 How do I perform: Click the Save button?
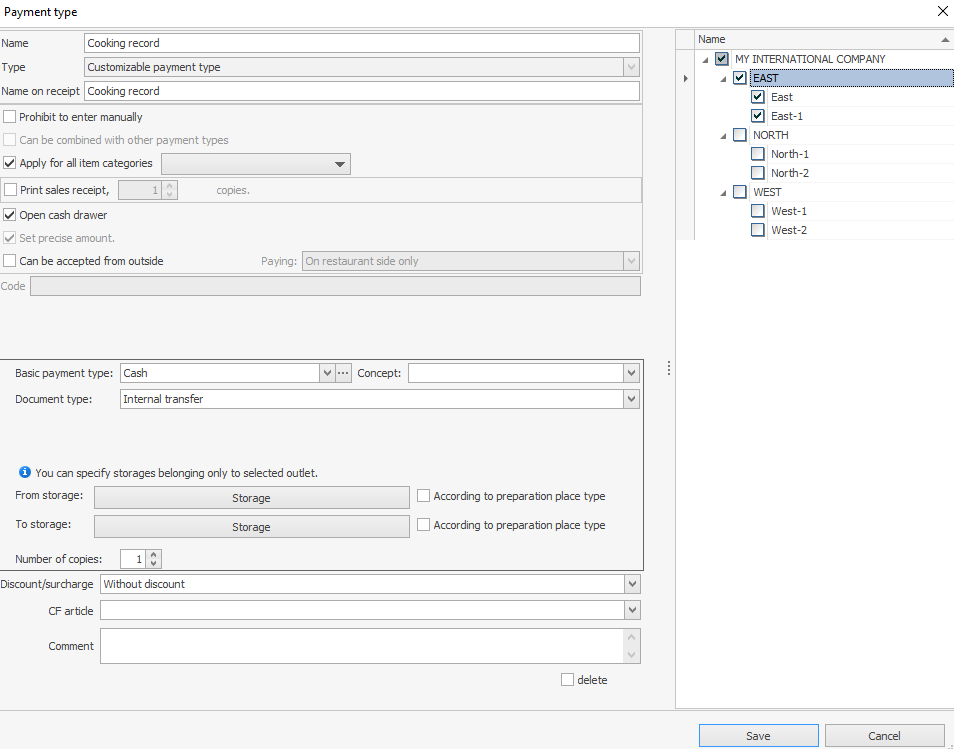(758, 736)
